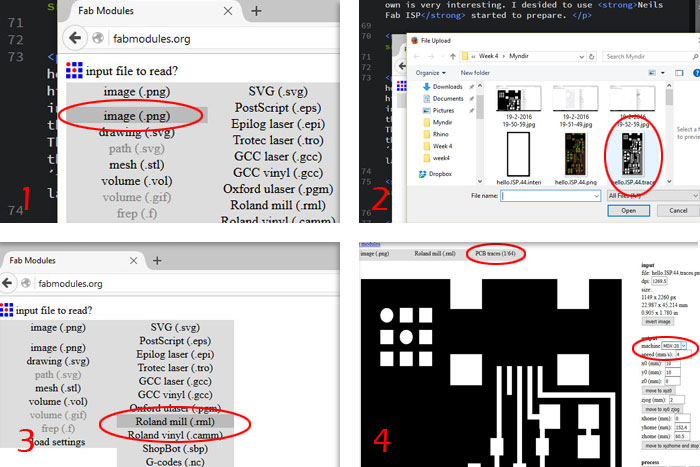Open Pictures in the File Upload sidebar

[443, 110]
